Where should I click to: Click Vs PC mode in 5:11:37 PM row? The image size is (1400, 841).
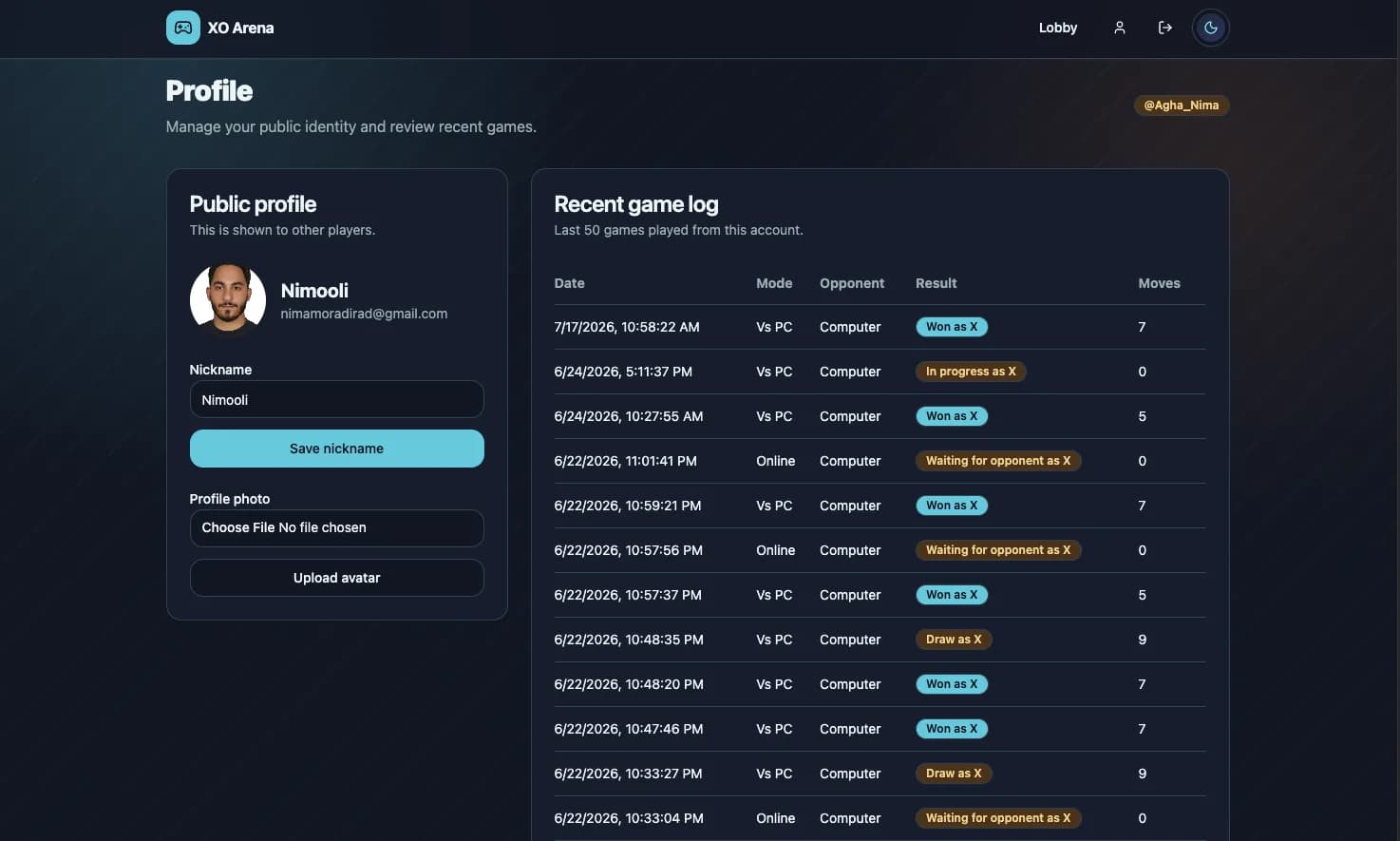(774, 372)
